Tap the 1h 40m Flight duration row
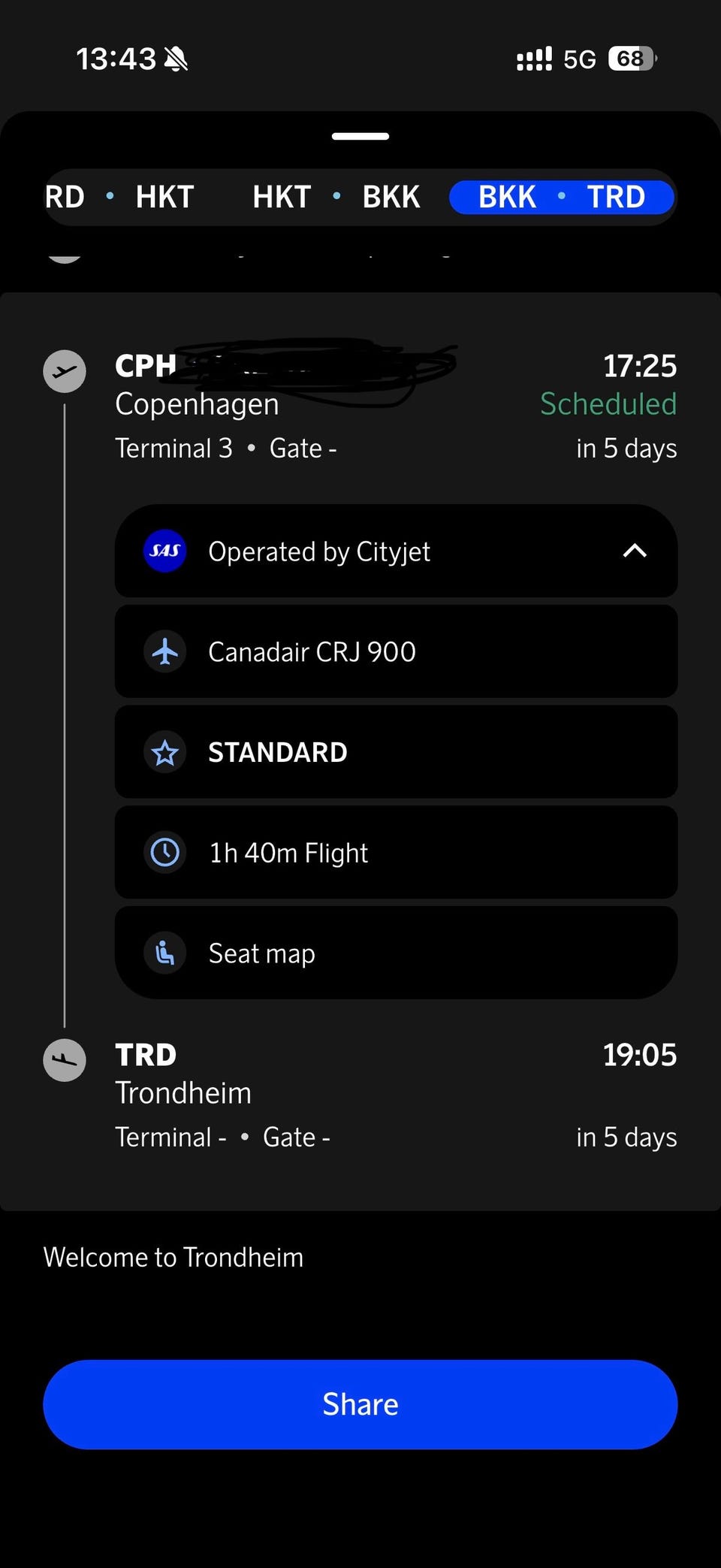721x1568 pixels. 396,852
